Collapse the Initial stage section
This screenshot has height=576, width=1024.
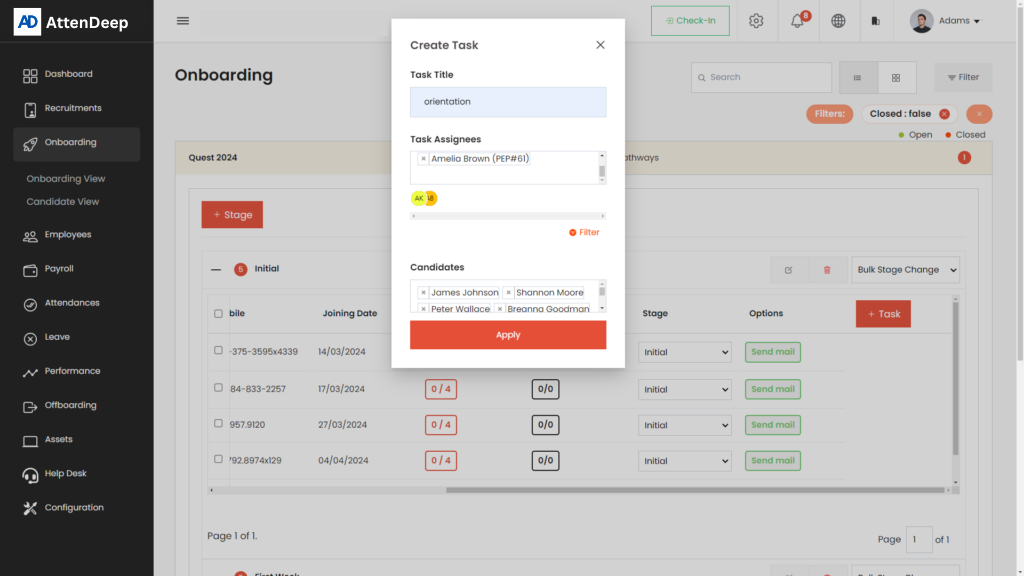coord(216,269)
